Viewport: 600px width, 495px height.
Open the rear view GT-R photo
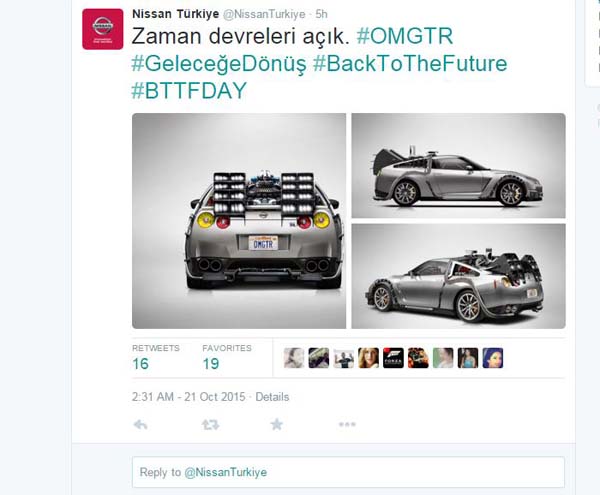coord(239,221)
